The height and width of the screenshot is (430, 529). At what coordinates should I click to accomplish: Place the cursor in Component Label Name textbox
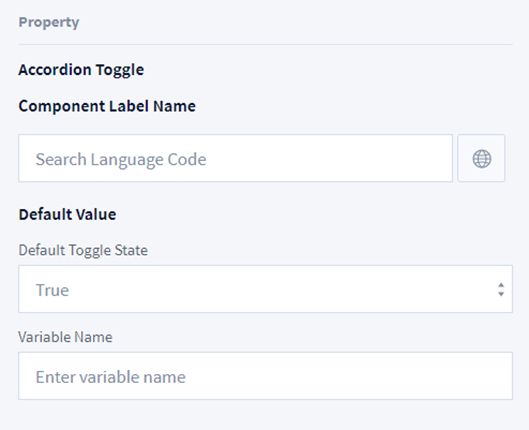235,158
